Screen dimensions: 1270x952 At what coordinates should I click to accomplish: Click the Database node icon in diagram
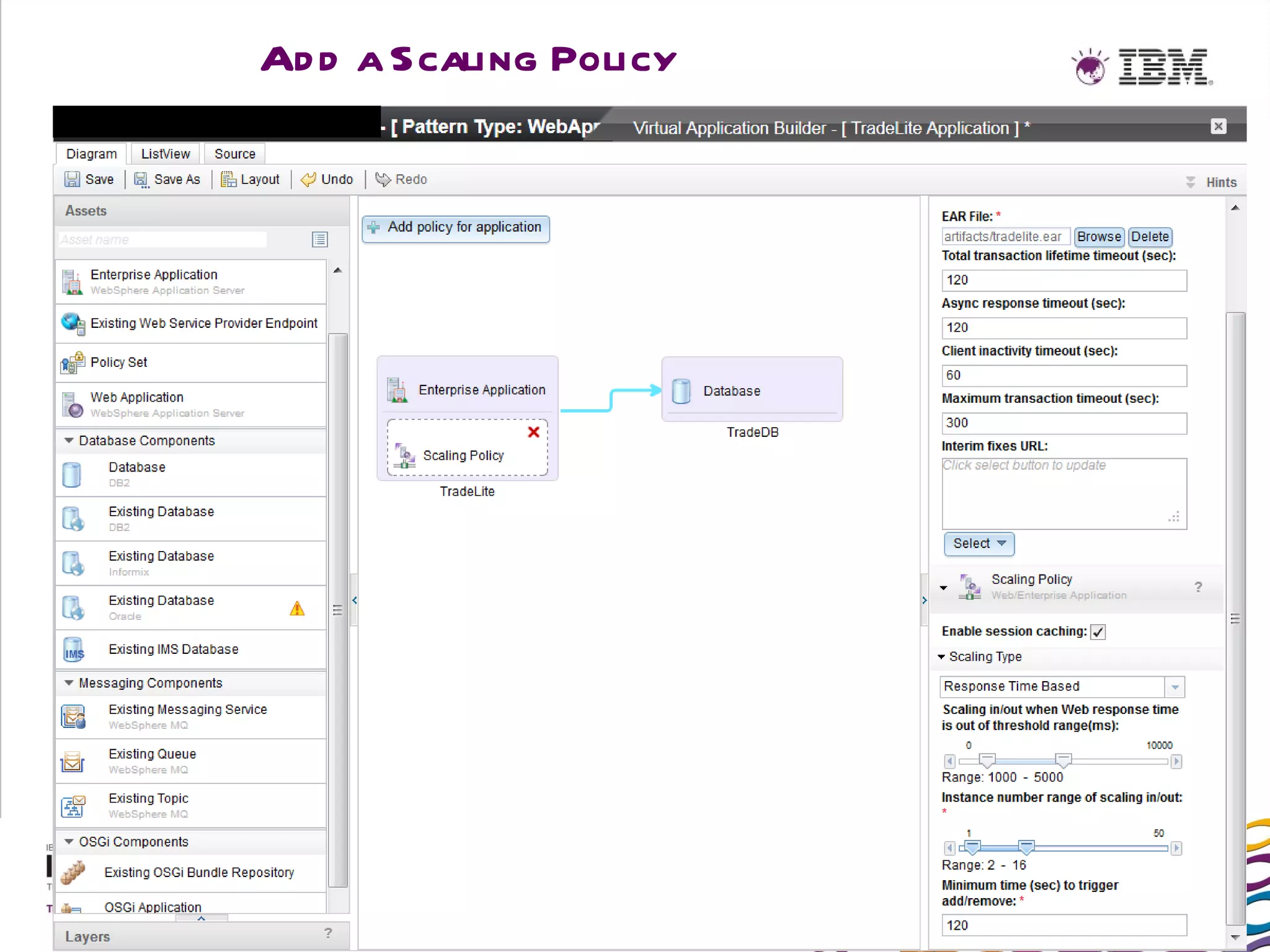(x=681, y=391)
